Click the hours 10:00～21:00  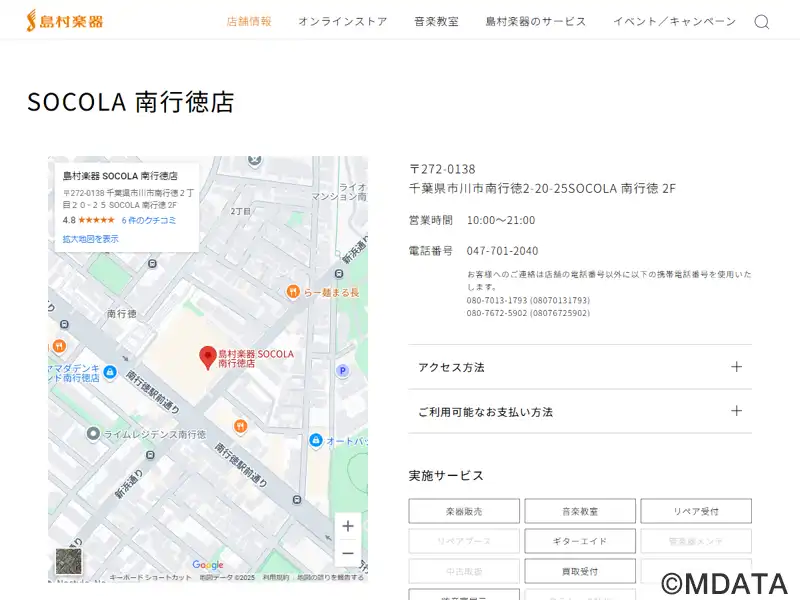[501, 220]
